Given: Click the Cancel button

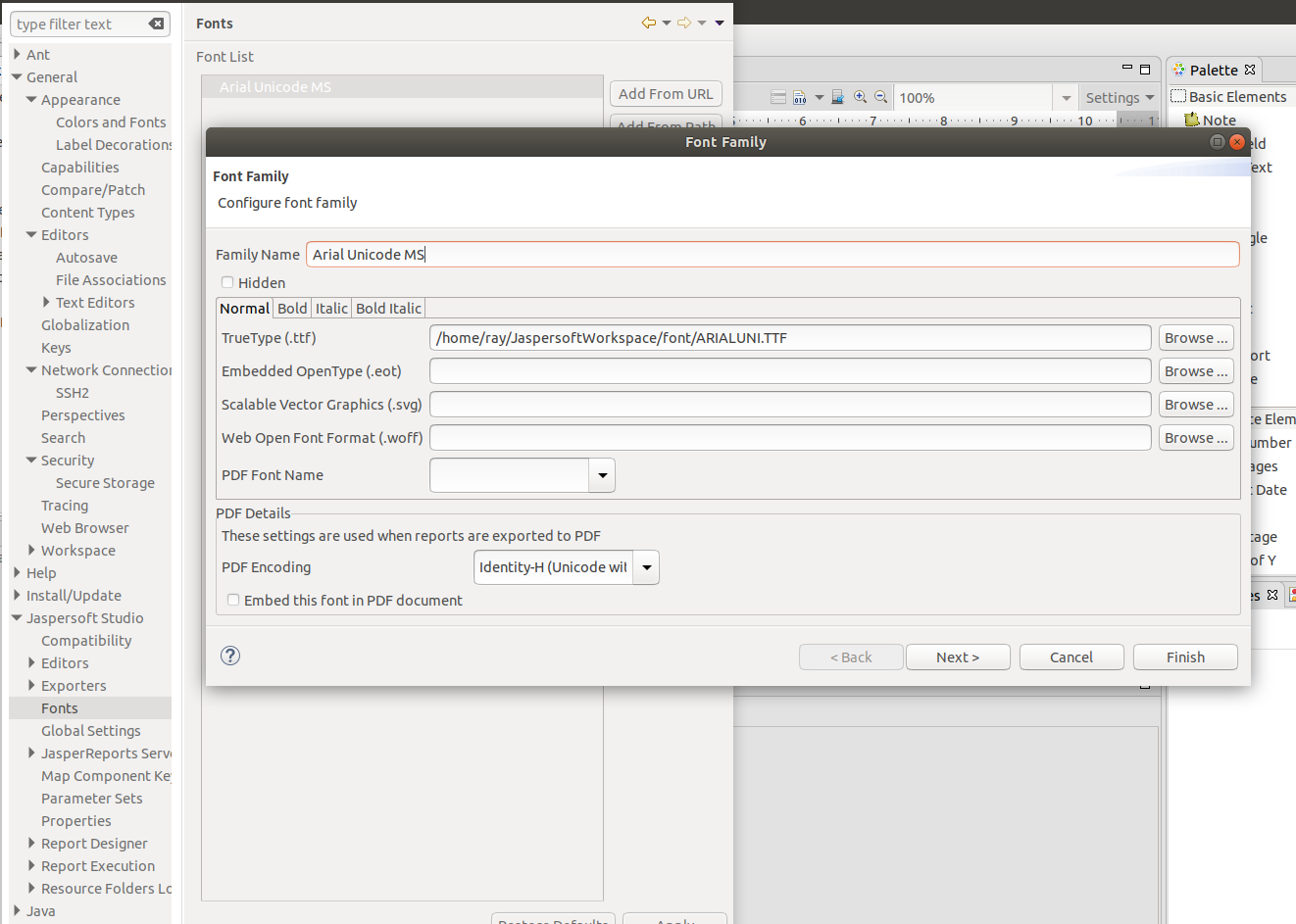Looking at the screenshot, I should [1072, 657].
